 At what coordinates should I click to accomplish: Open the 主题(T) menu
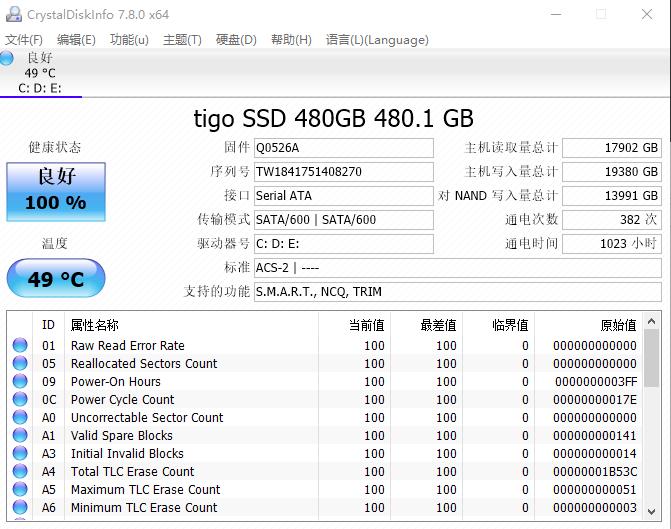pyautogui.click(x=182, y=40)
